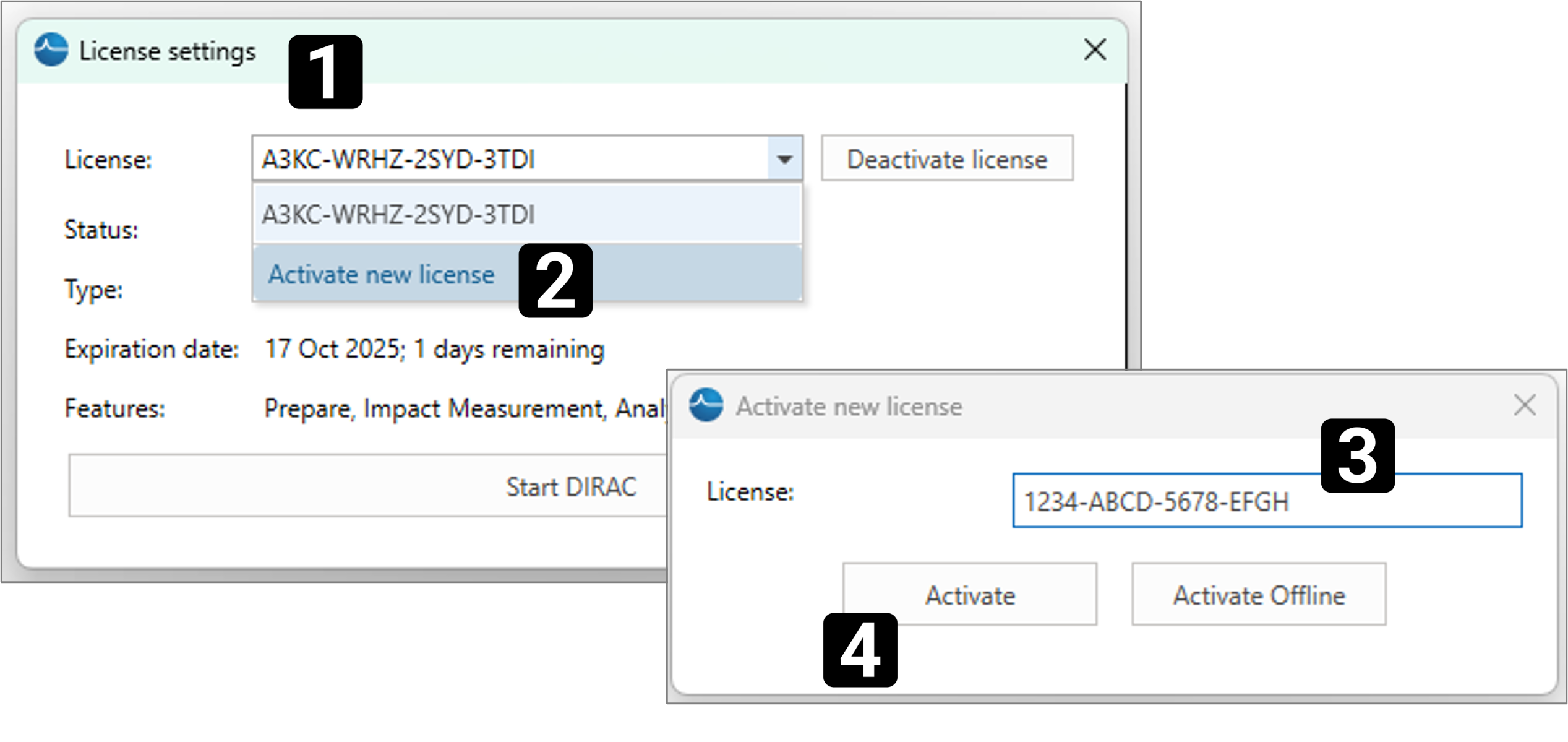
Task: Click the 'Activate new license' dialog title
Action: 849,407
